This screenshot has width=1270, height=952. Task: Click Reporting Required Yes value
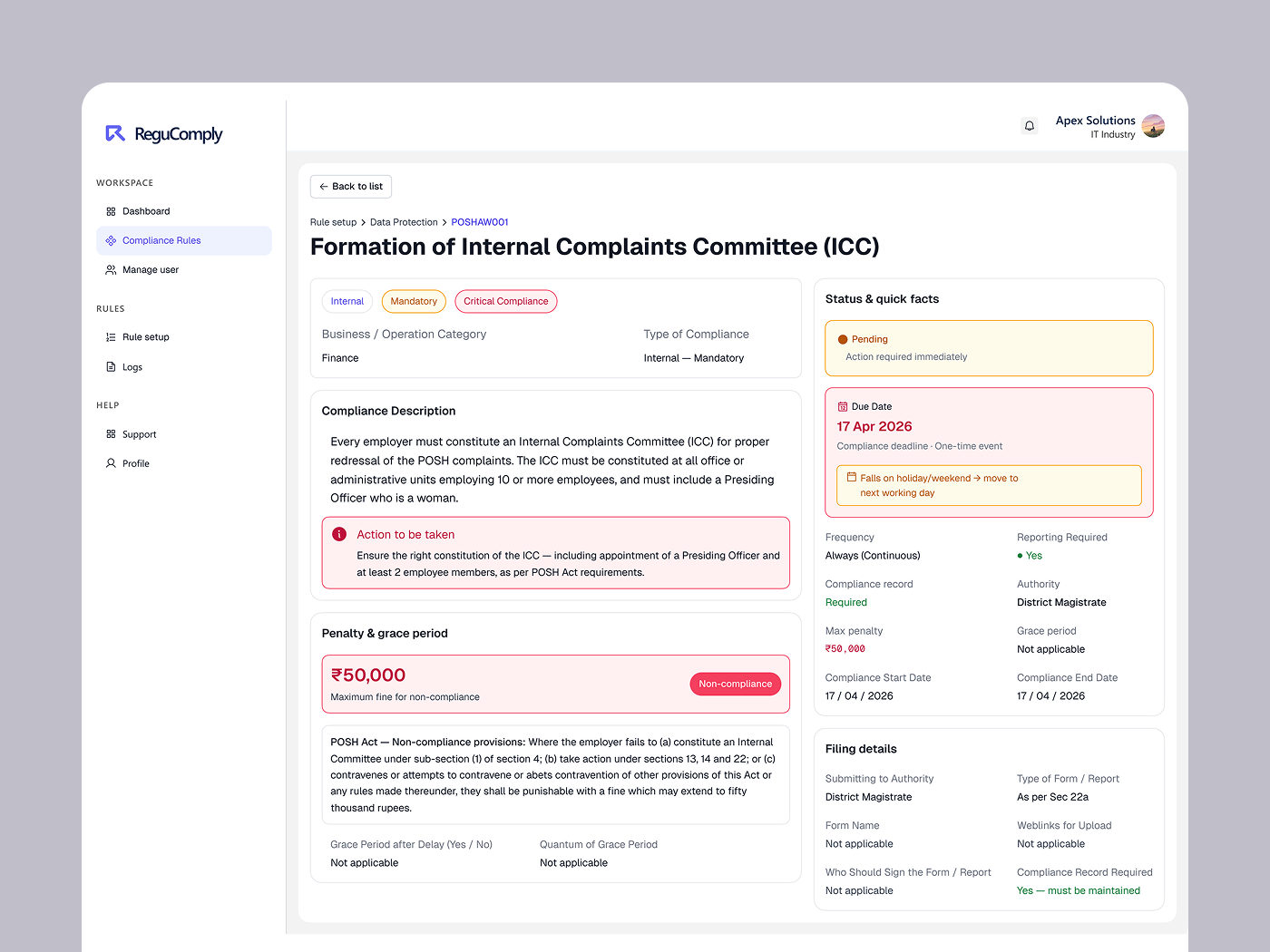1030,556
